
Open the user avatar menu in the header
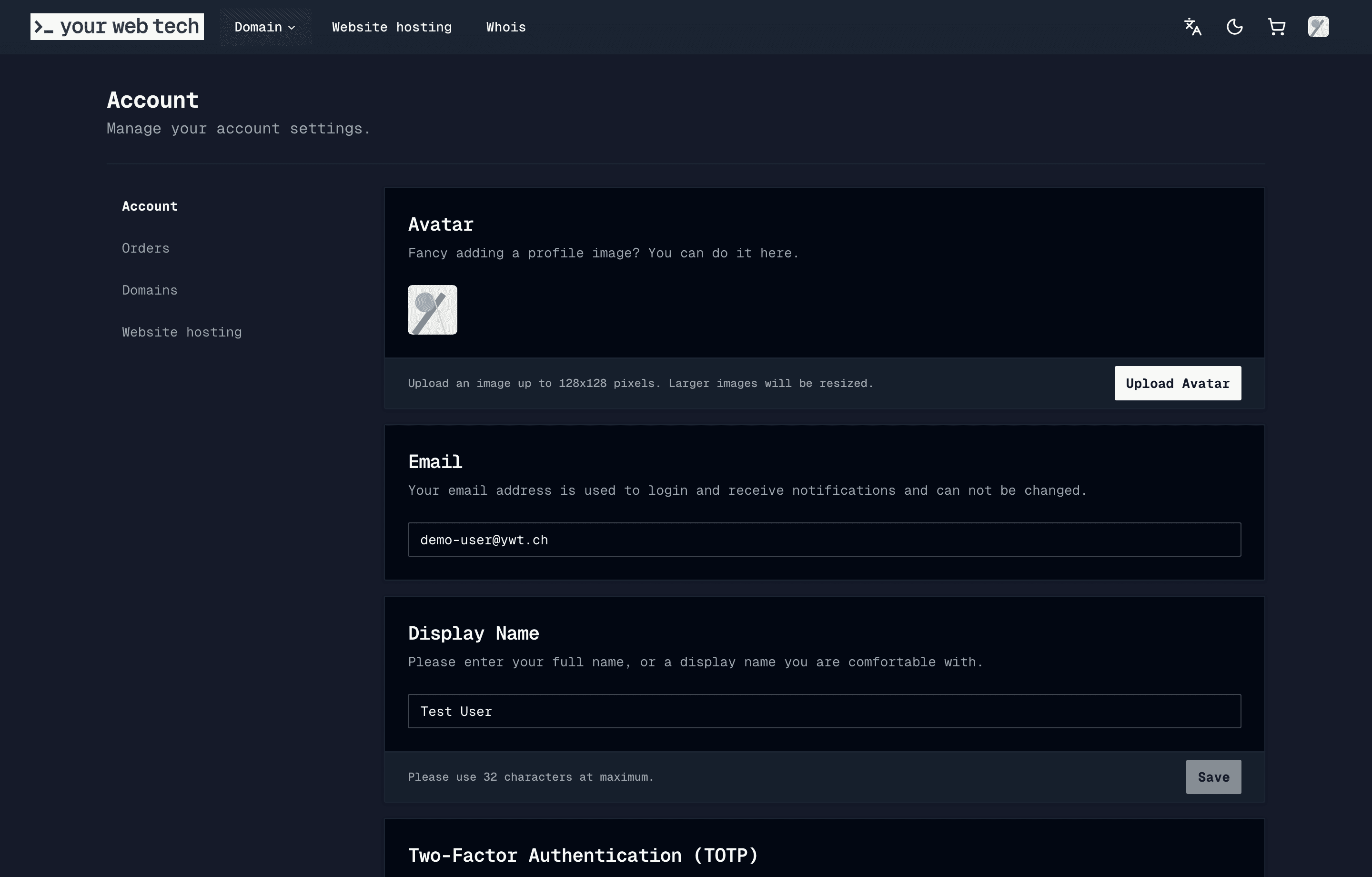1319,27
